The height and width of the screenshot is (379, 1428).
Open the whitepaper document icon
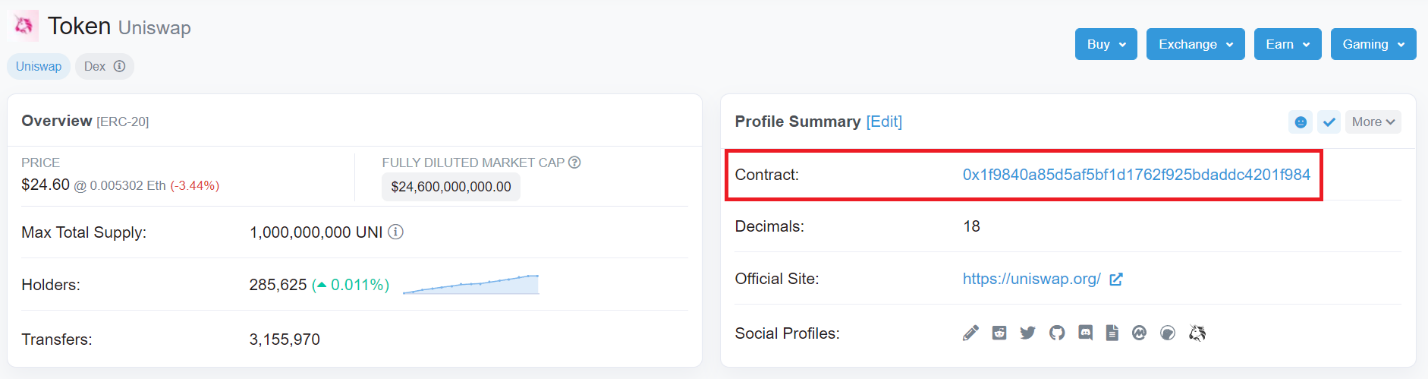tap(1111, 333)
